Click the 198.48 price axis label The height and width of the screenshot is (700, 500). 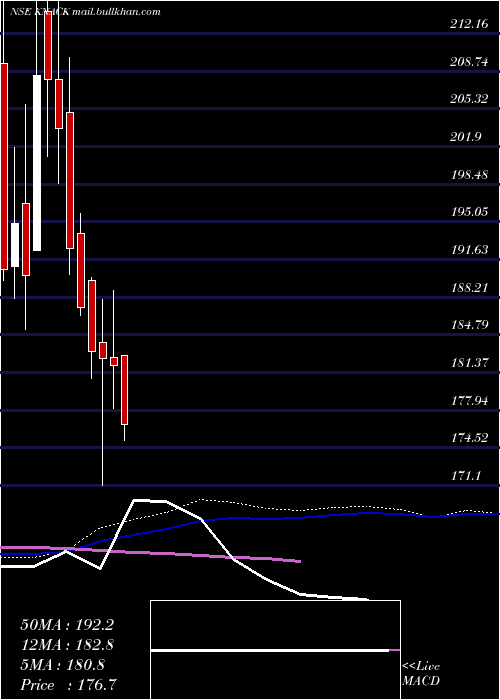[469, 174]
